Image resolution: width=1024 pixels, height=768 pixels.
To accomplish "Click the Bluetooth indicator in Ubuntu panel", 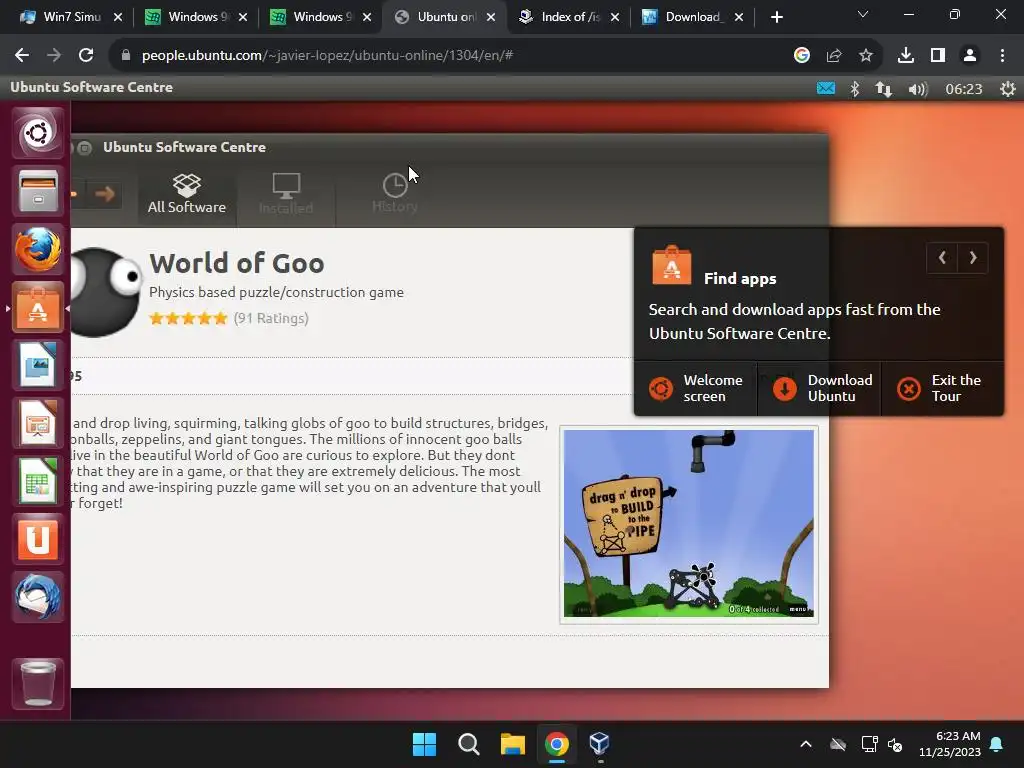I will (854, 88).
